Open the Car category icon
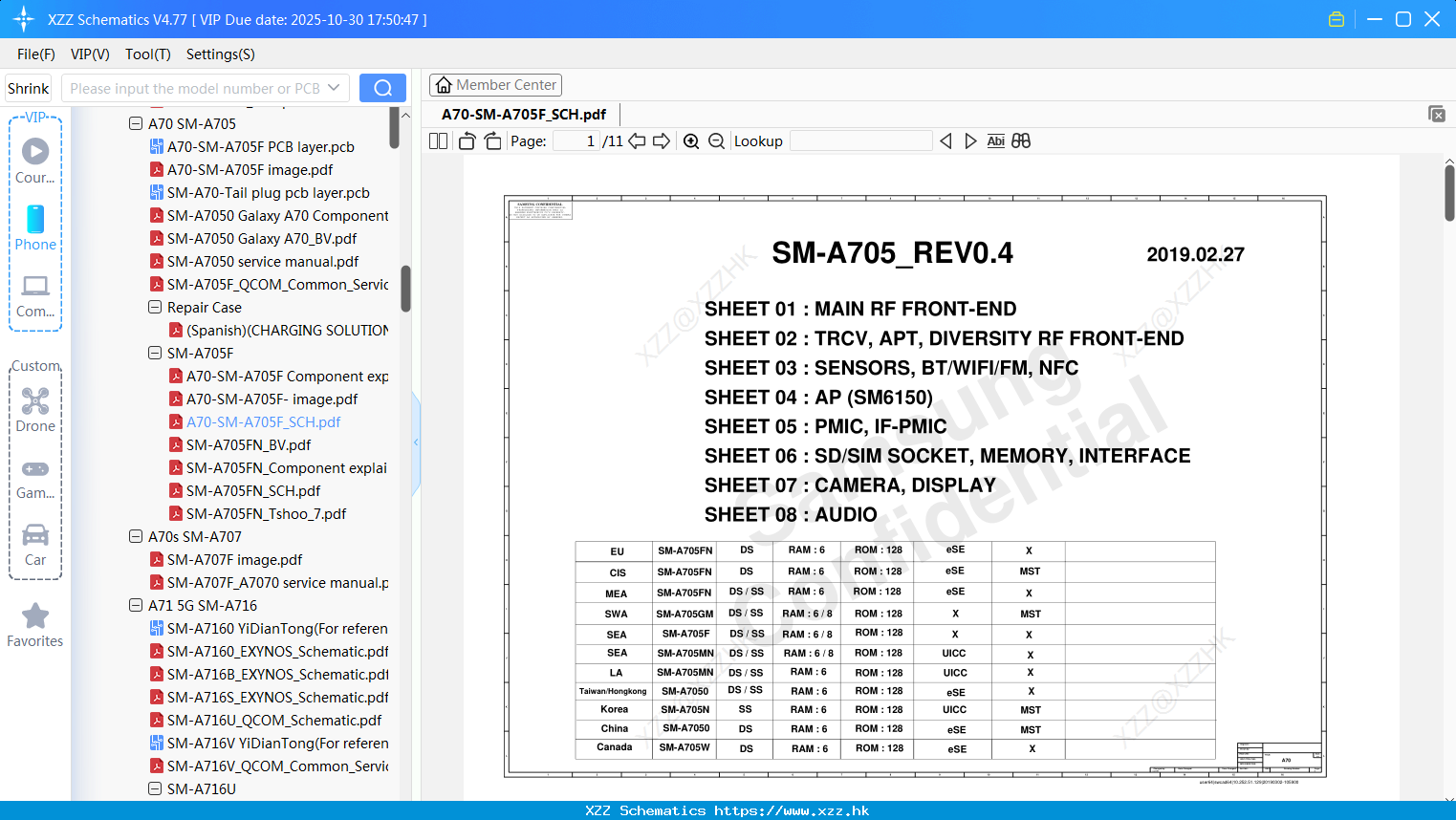The height and width of the screenshot is (820, 1456). tap(35, 534)
